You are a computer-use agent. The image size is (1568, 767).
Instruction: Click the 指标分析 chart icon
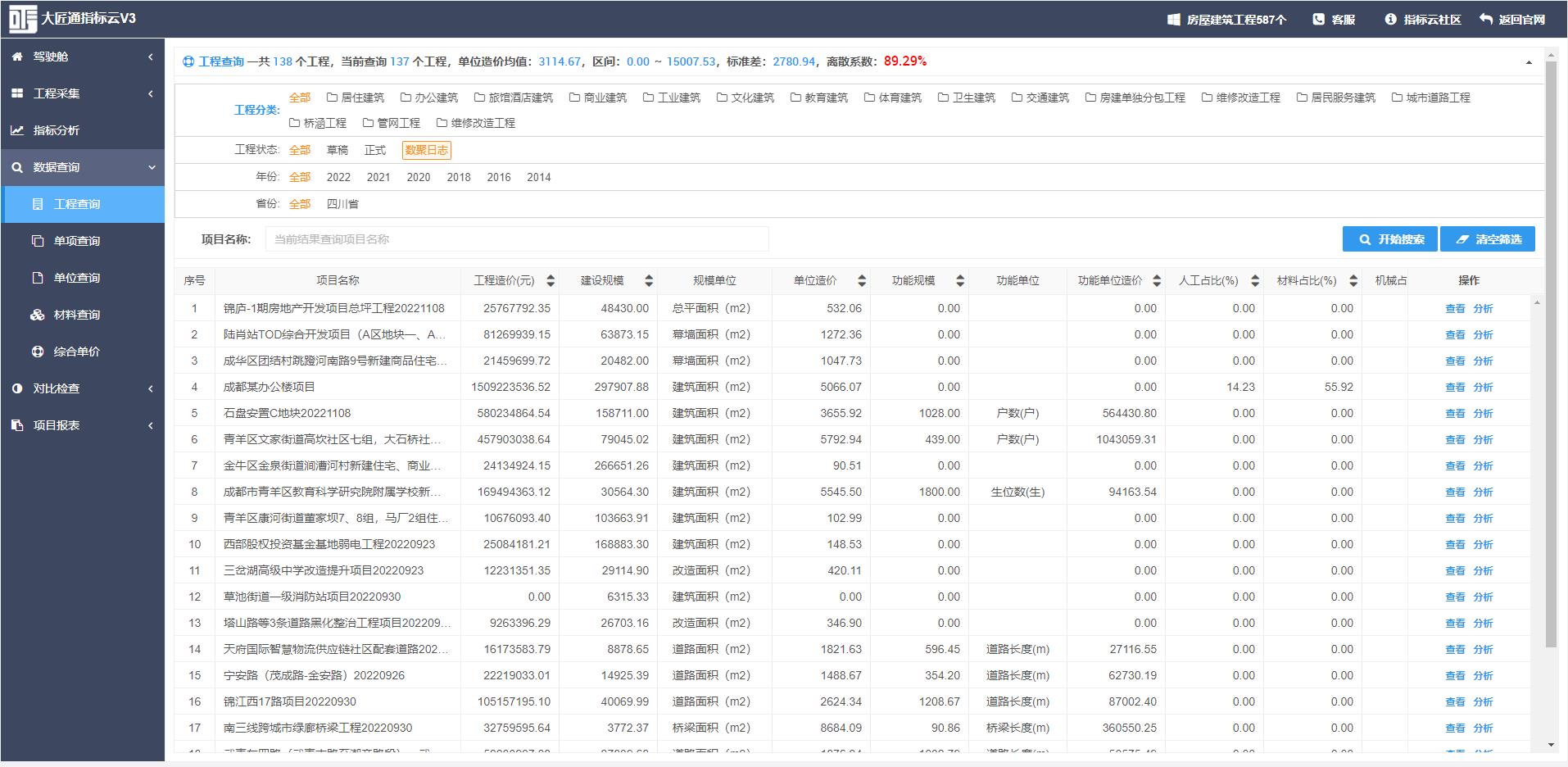tap(17, 130)
